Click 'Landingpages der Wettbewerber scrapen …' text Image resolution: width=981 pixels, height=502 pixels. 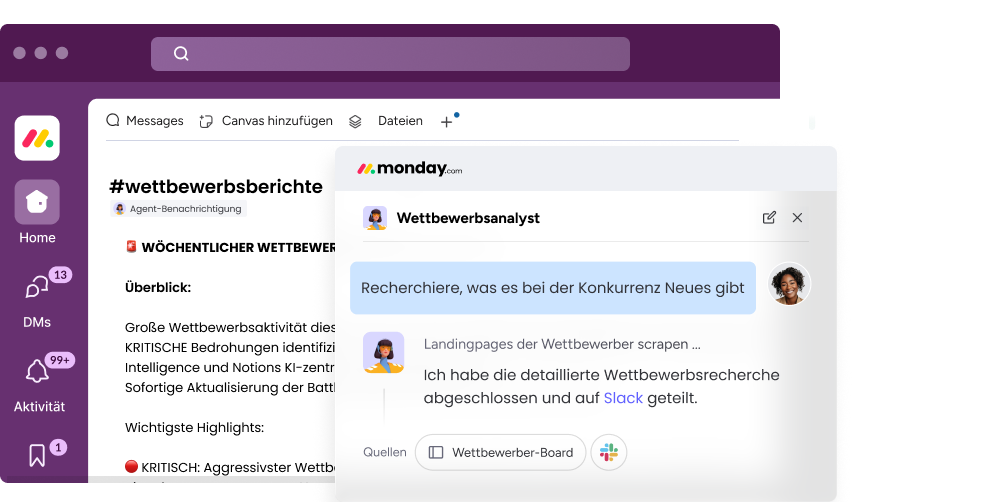[x=562, y=344]
